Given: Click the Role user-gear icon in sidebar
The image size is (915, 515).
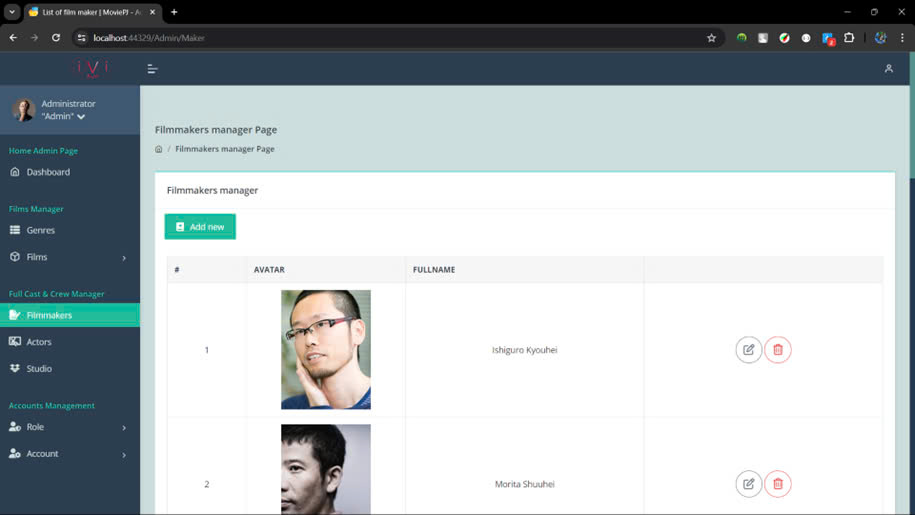Looking at the screenshot, I should (15, 427).
